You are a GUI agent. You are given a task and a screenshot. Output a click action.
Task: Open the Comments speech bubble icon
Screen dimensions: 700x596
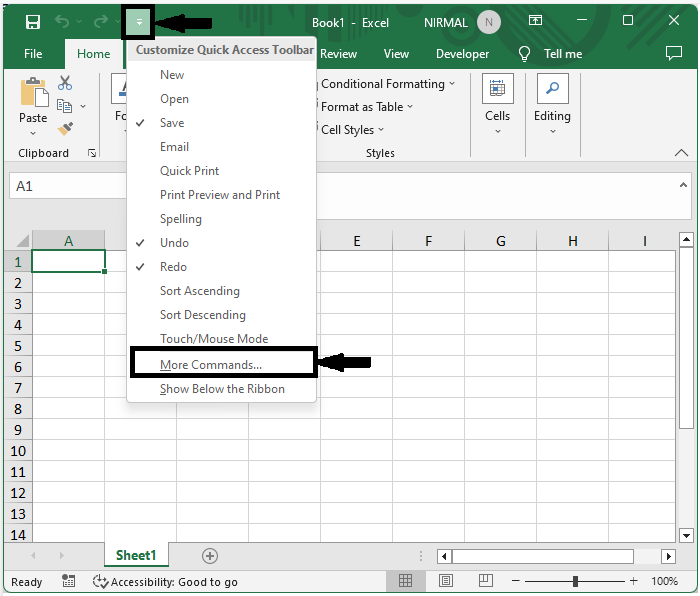click(674, 53)
